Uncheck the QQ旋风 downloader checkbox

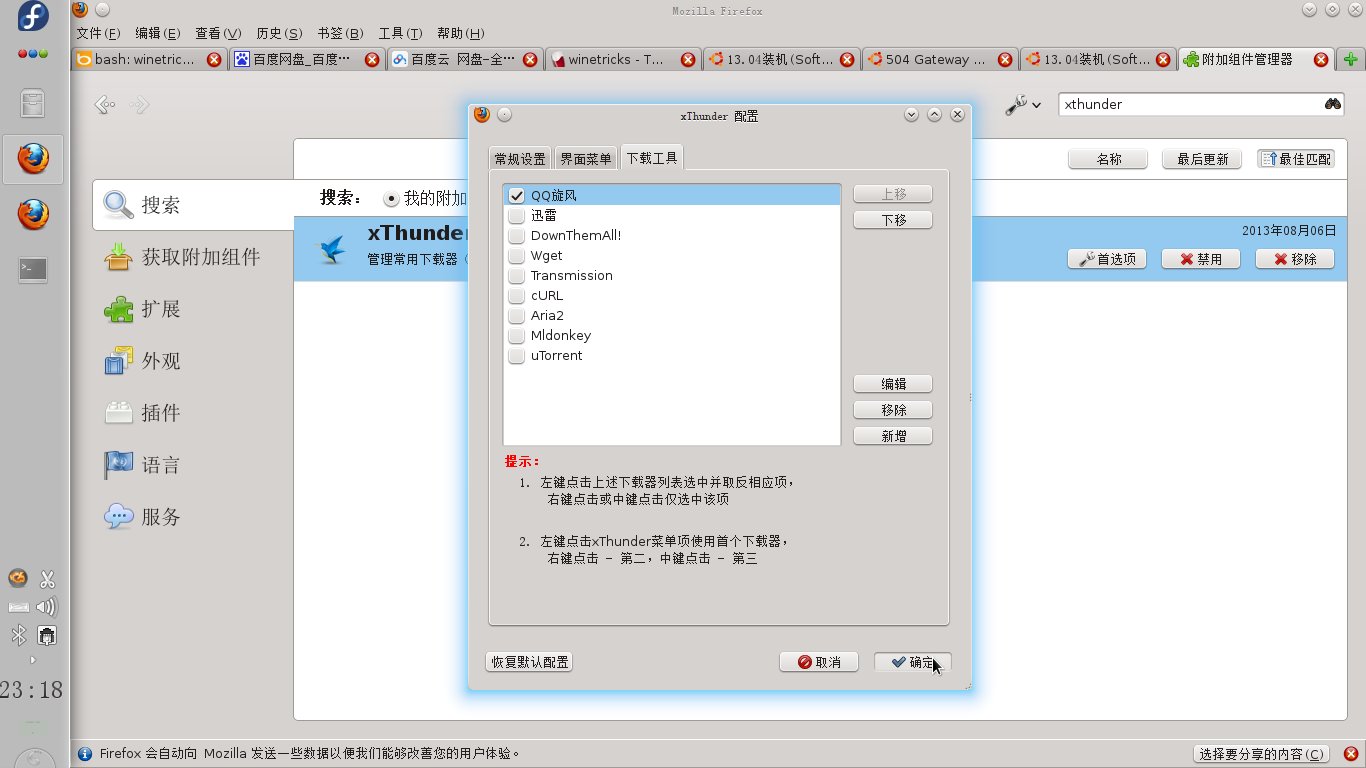click(x=517, y=196)
